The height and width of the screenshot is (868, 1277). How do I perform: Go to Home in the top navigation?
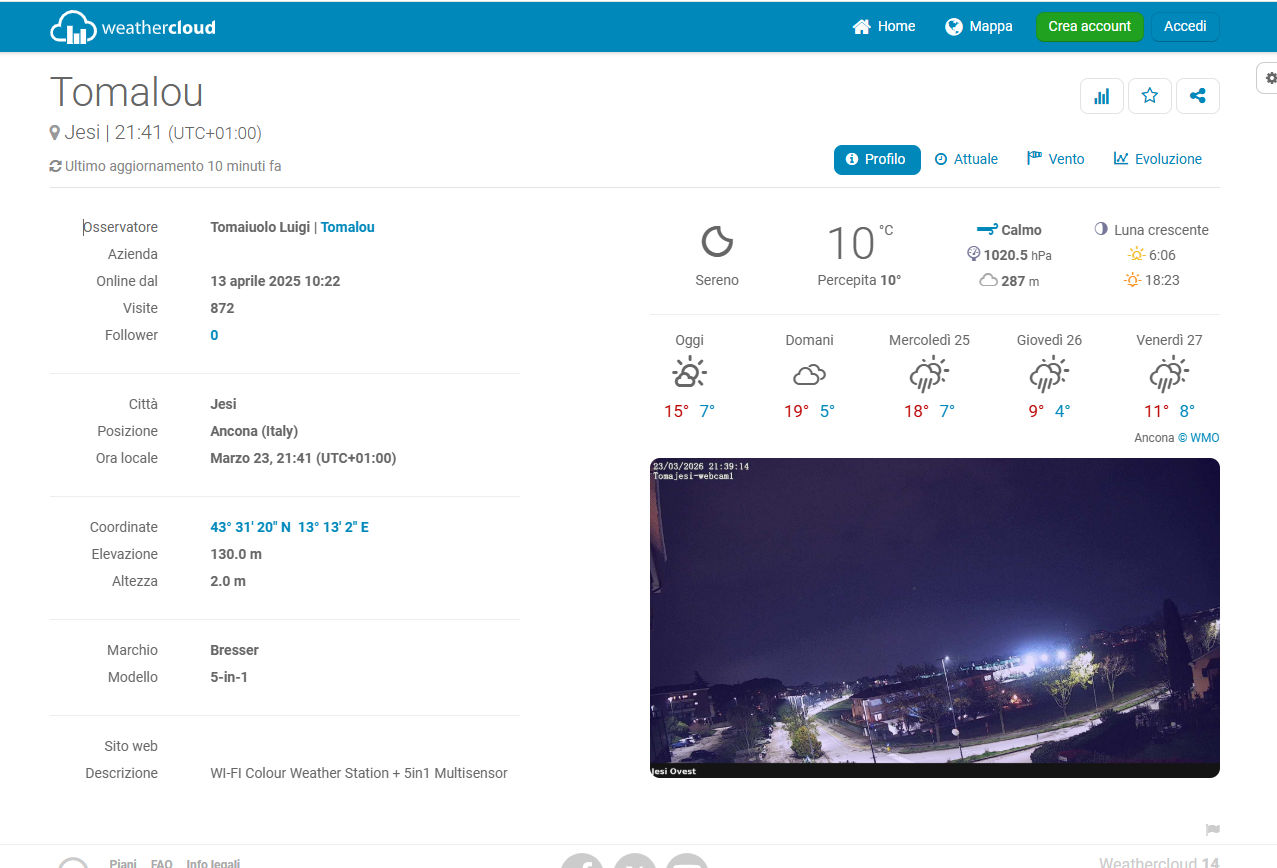tap(884, 27)
